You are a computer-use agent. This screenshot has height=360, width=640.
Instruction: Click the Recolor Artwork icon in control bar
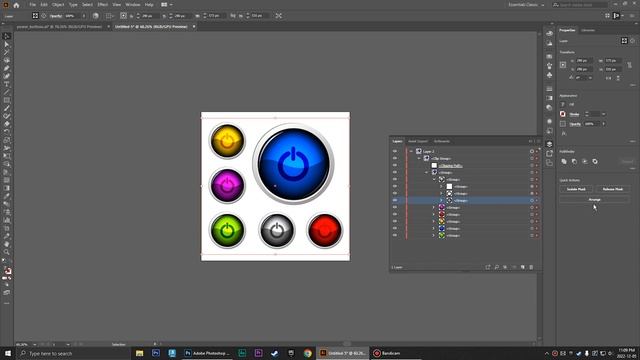[x=96, y=16]
